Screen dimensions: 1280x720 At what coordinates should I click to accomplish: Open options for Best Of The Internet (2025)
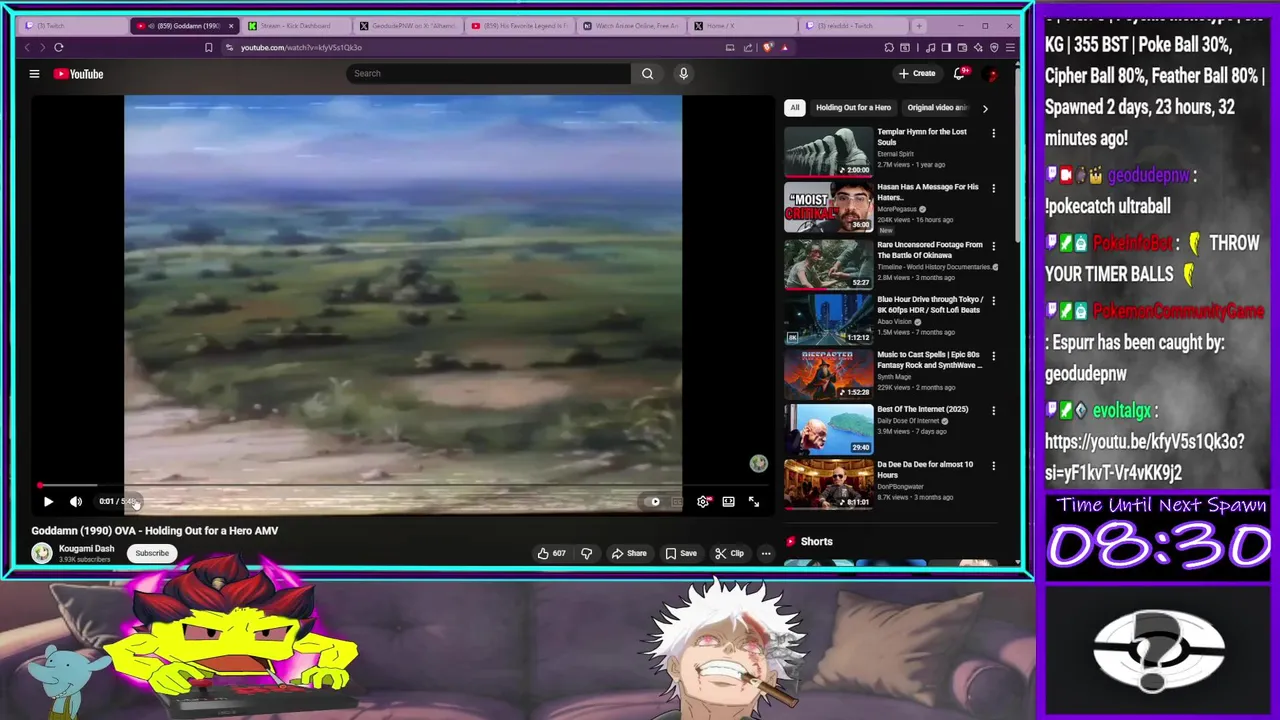(993, 410)
